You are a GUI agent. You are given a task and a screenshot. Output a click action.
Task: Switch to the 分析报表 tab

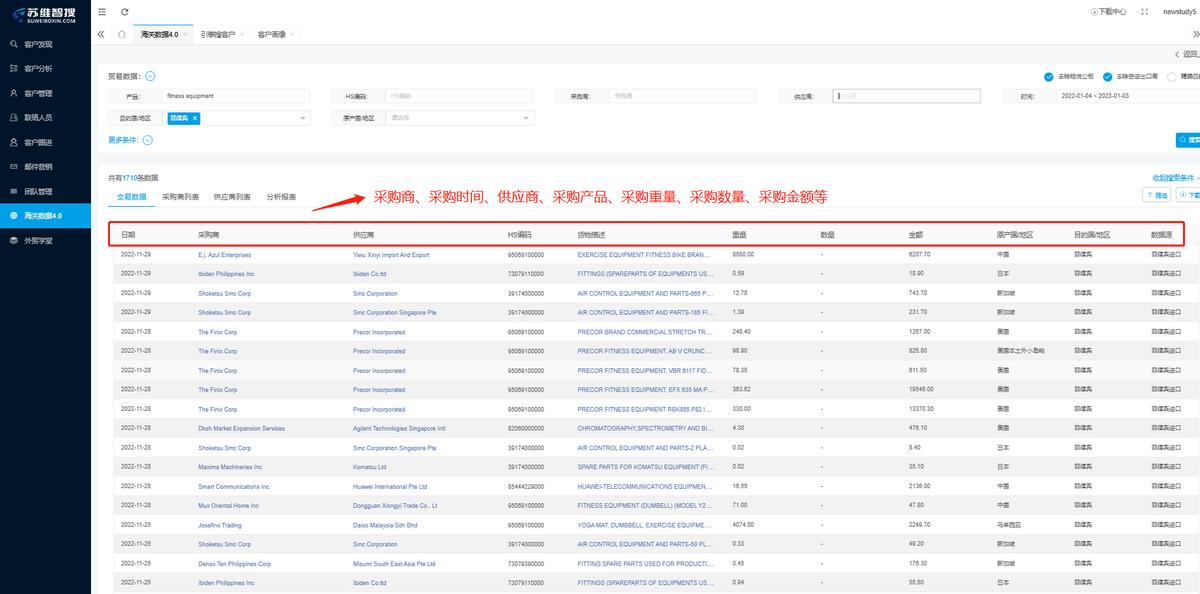(x=281, y=197)
